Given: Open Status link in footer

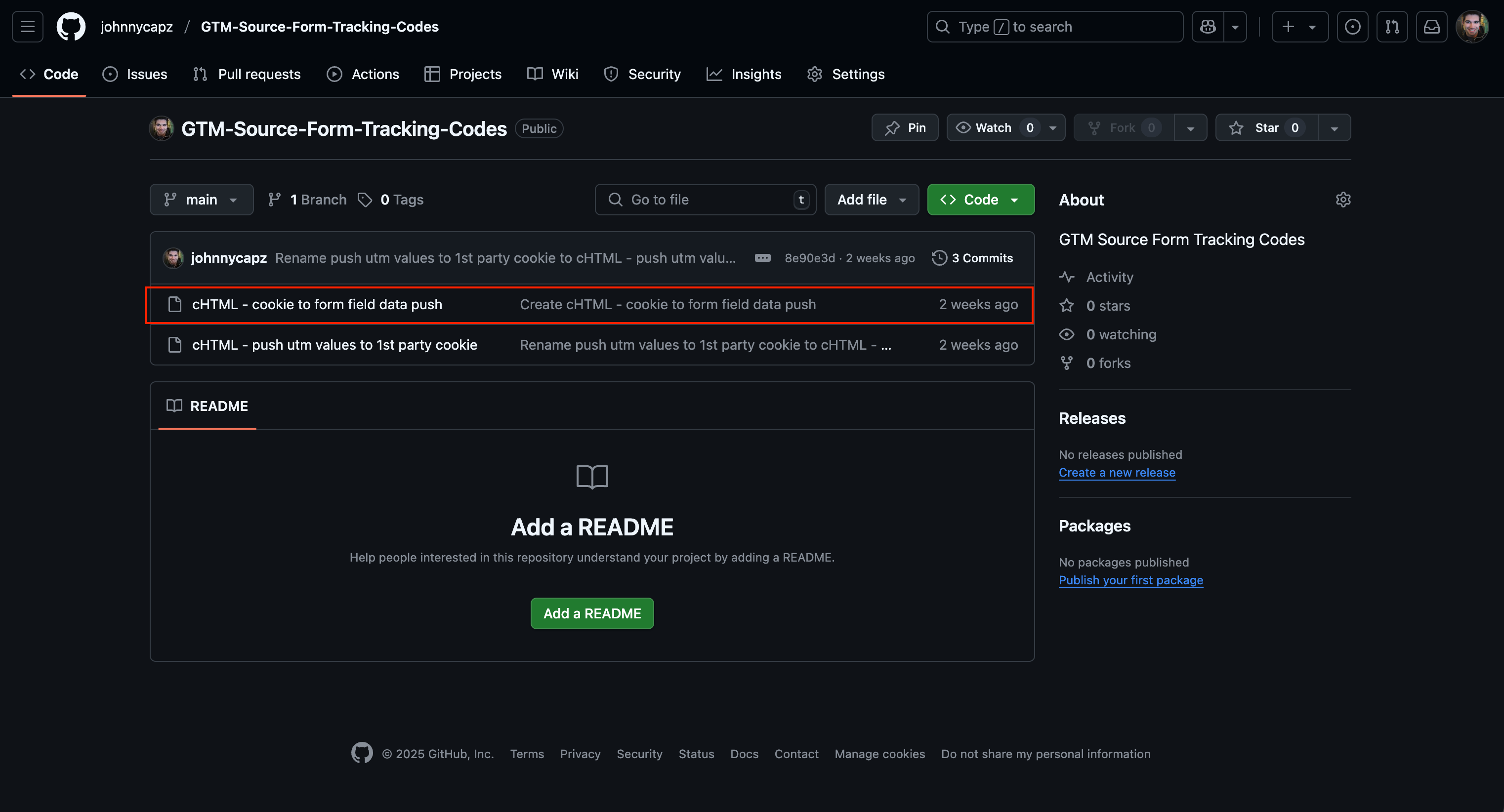Looking at the screenshot, I should point(696,754).
